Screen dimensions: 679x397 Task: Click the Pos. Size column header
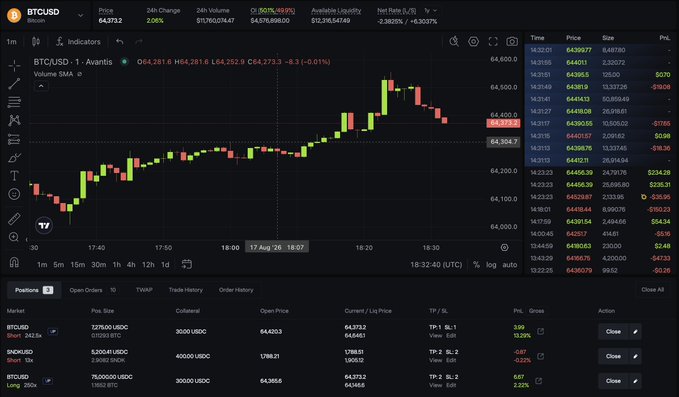tap(103, 311)
